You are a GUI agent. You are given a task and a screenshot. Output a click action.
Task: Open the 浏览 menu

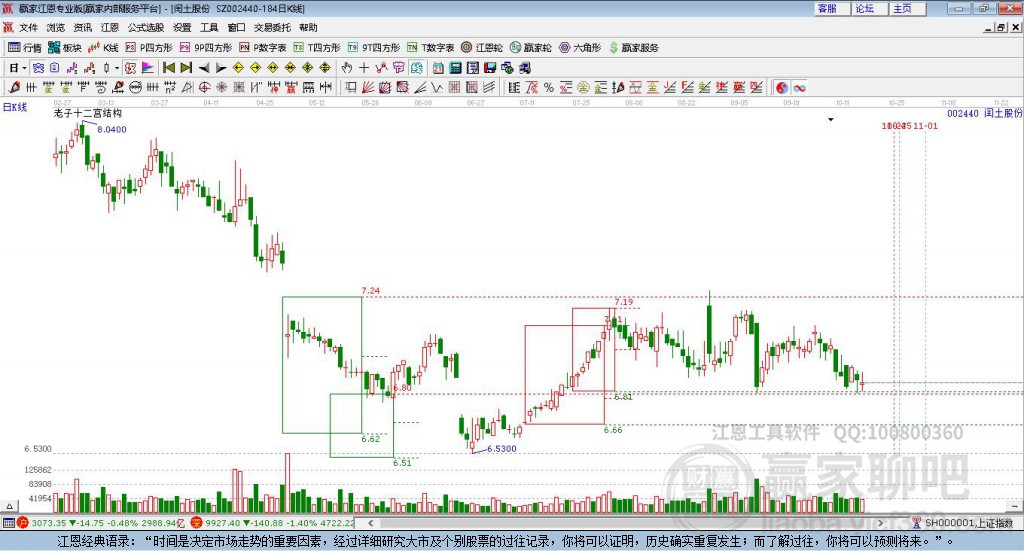tap(56, 27)
